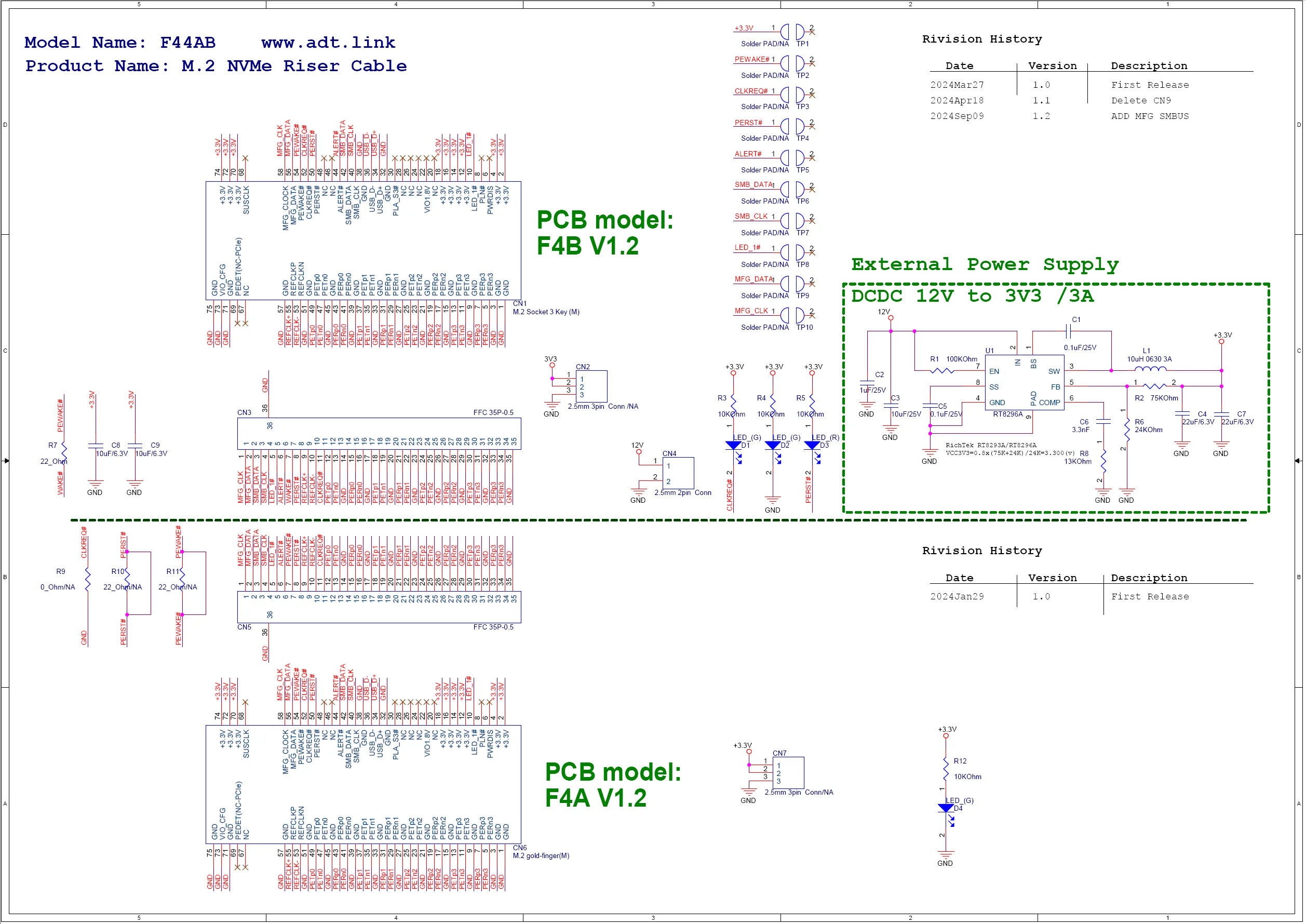Image resolution: width=1306 pixels, height=924 pixels.
Task: Click the CN3 FFC 35P-0.5 connector body
Action: click(380, 435)
